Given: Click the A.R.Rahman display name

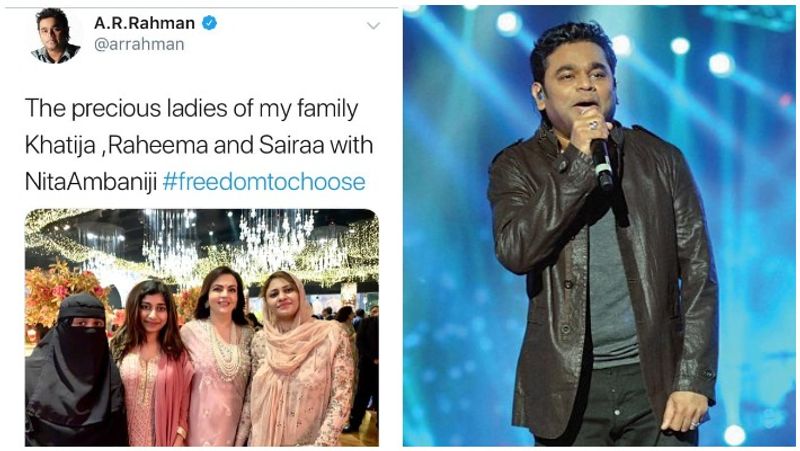Looking at the screenshot, I should pos(144,22).
